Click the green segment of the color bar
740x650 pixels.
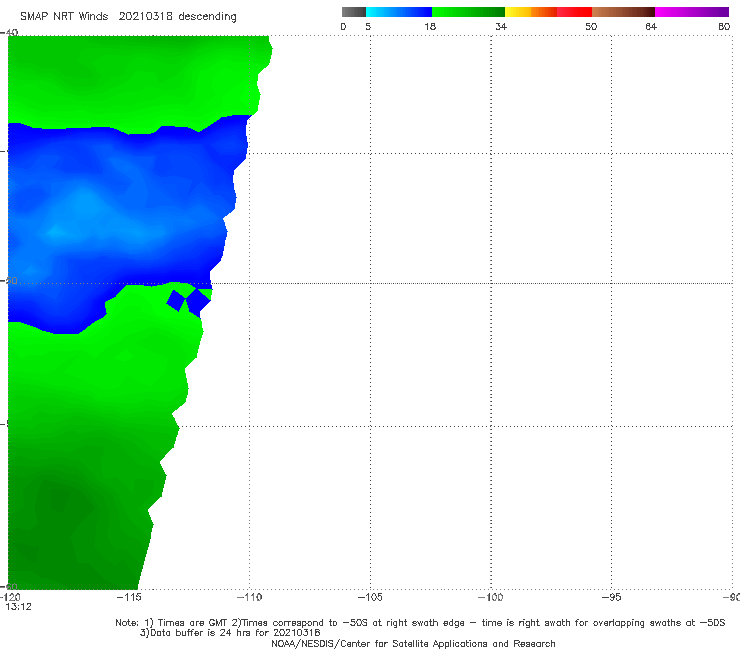468,12
